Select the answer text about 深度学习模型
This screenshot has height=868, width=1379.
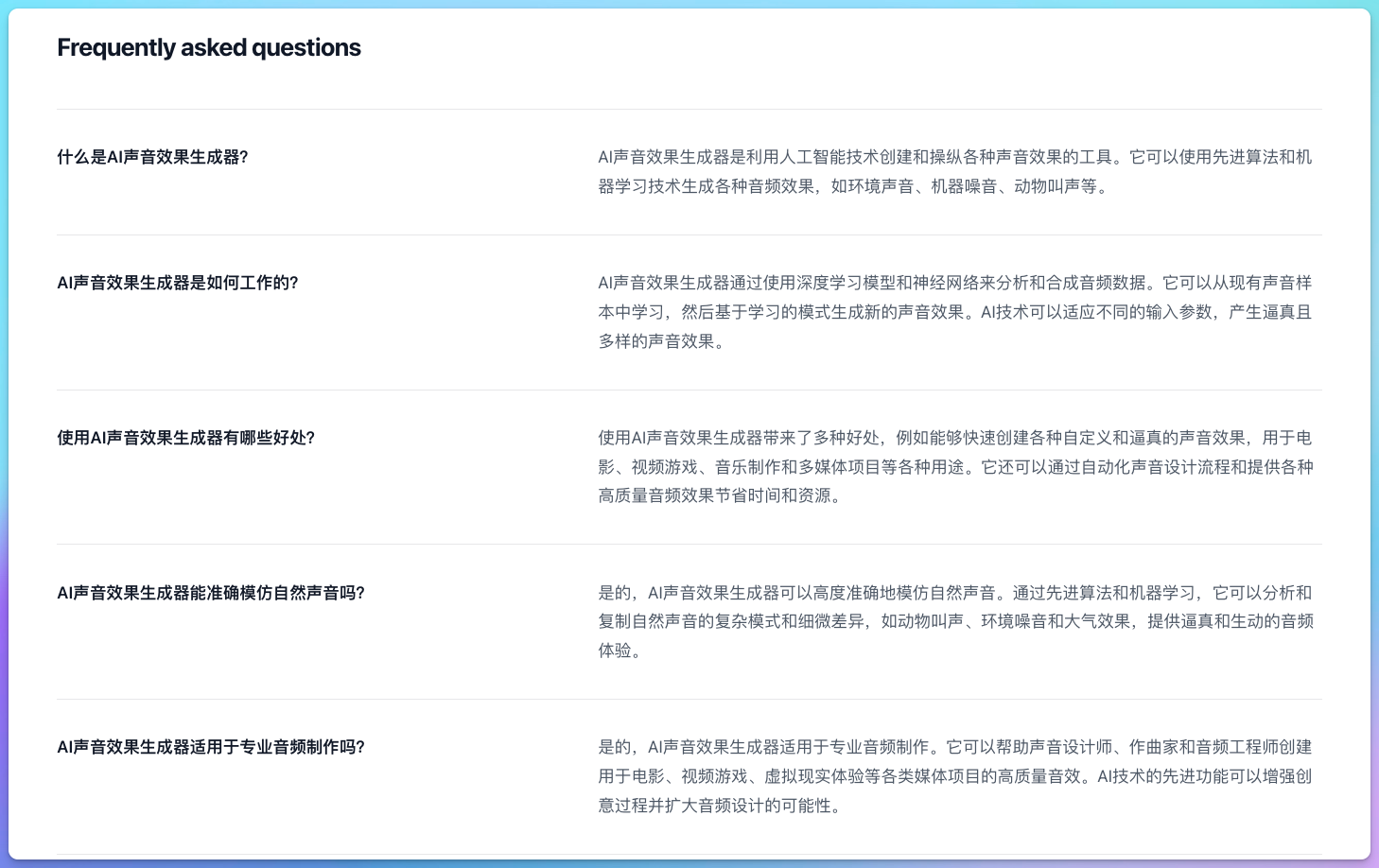coord(953,312)
